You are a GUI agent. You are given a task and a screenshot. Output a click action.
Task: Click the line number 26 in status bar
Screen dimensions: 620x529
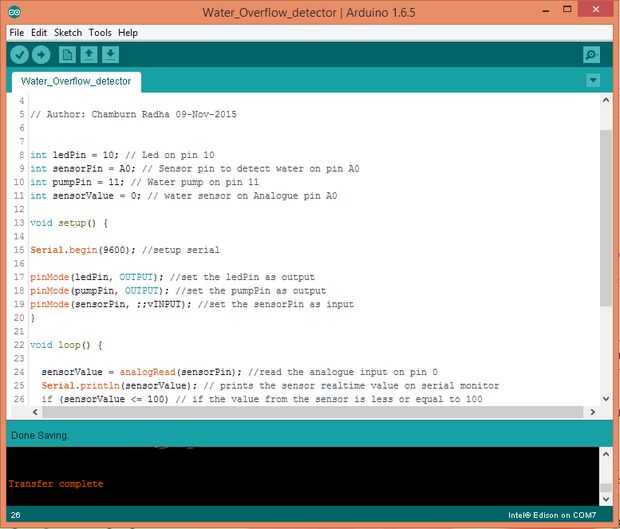[x=15, y=515]
